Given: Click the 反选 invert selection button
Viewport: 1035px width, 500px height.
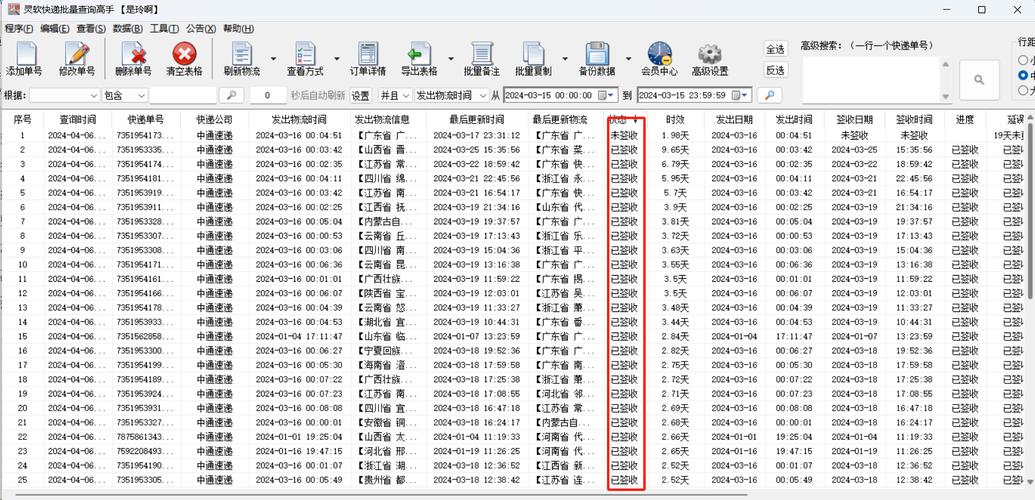Looking at the screenshot, I should point(775,70).
